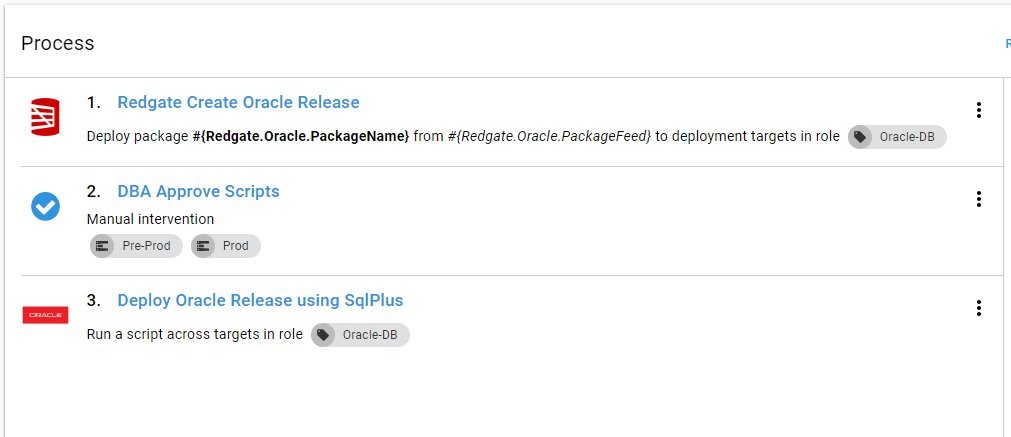Select the Pre-Prod environment label
Viewport: 1011px width, 437px height.
click(146, 246)
